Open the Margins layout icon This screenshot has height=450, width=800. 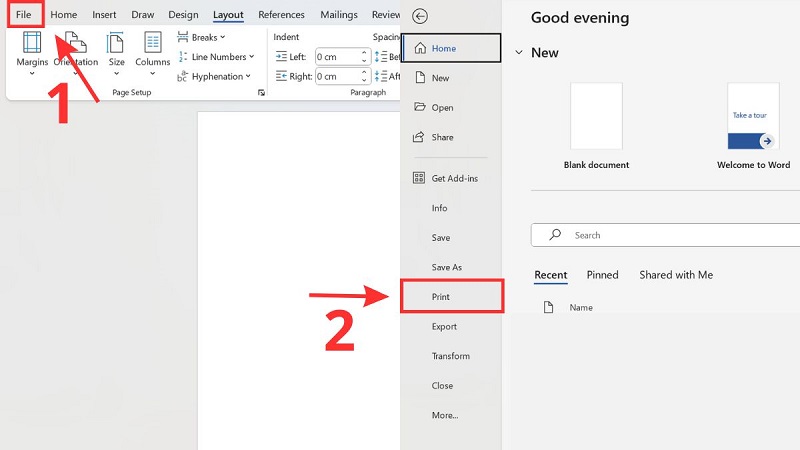(x=32, y=43)
